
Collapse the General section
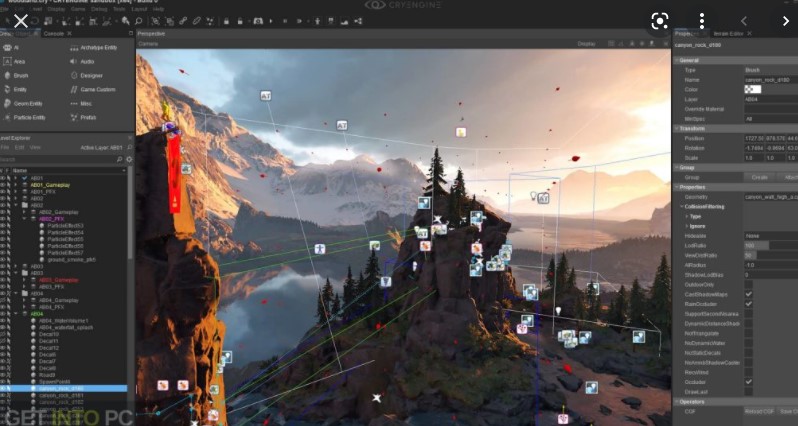click(736, 60)
